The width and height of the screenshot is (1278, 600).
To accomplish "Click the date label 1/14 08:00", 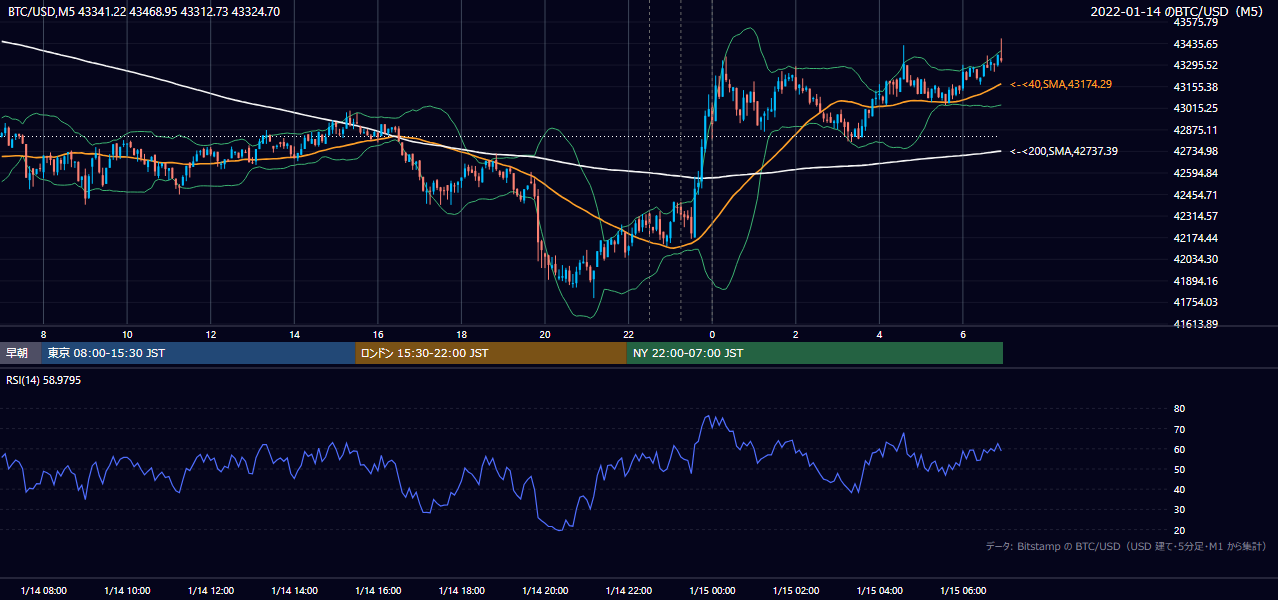I will coord(43,590).
